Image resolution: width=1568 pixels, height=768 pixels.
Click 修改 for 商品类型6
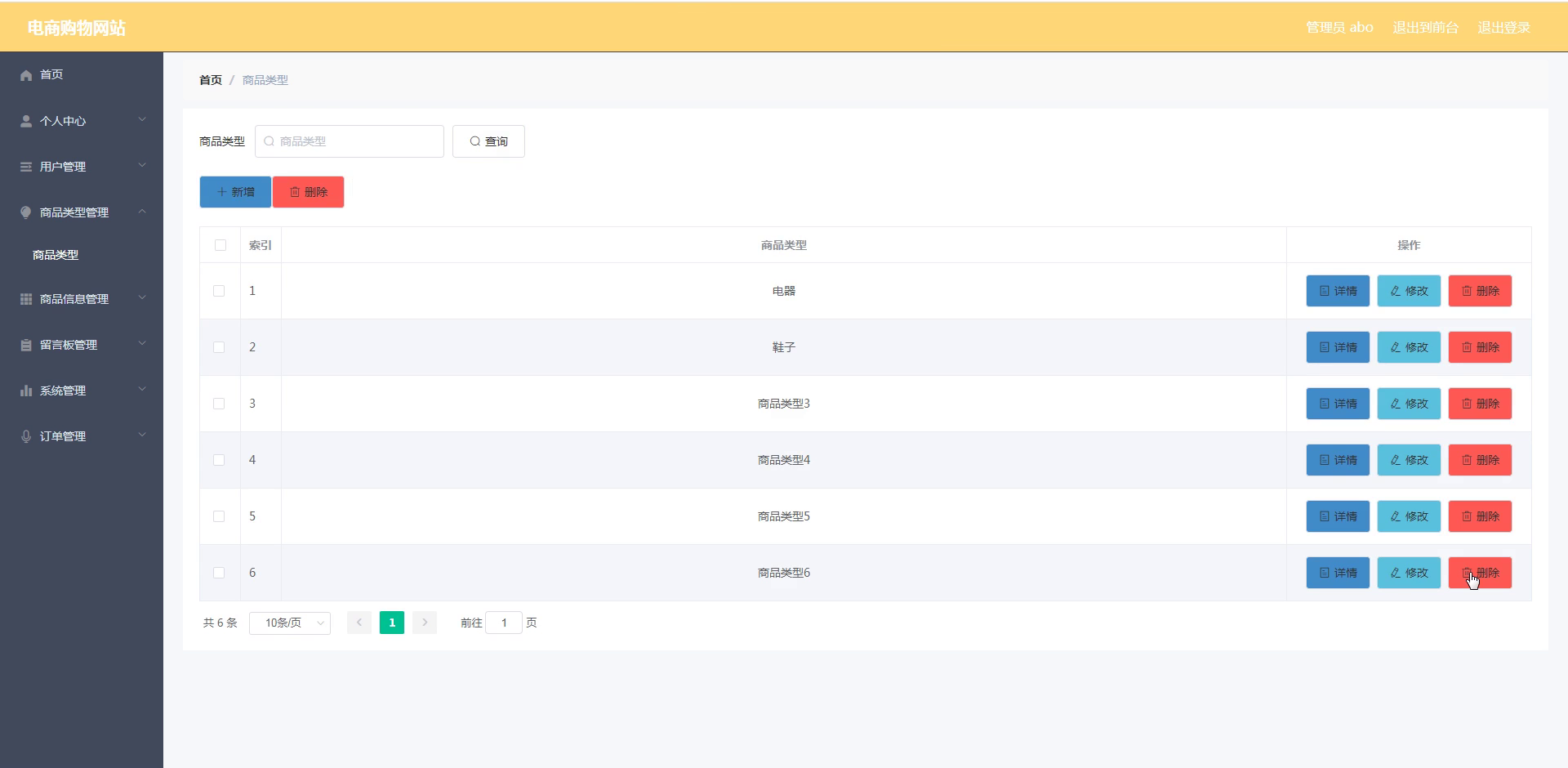tap(1409, 573)
